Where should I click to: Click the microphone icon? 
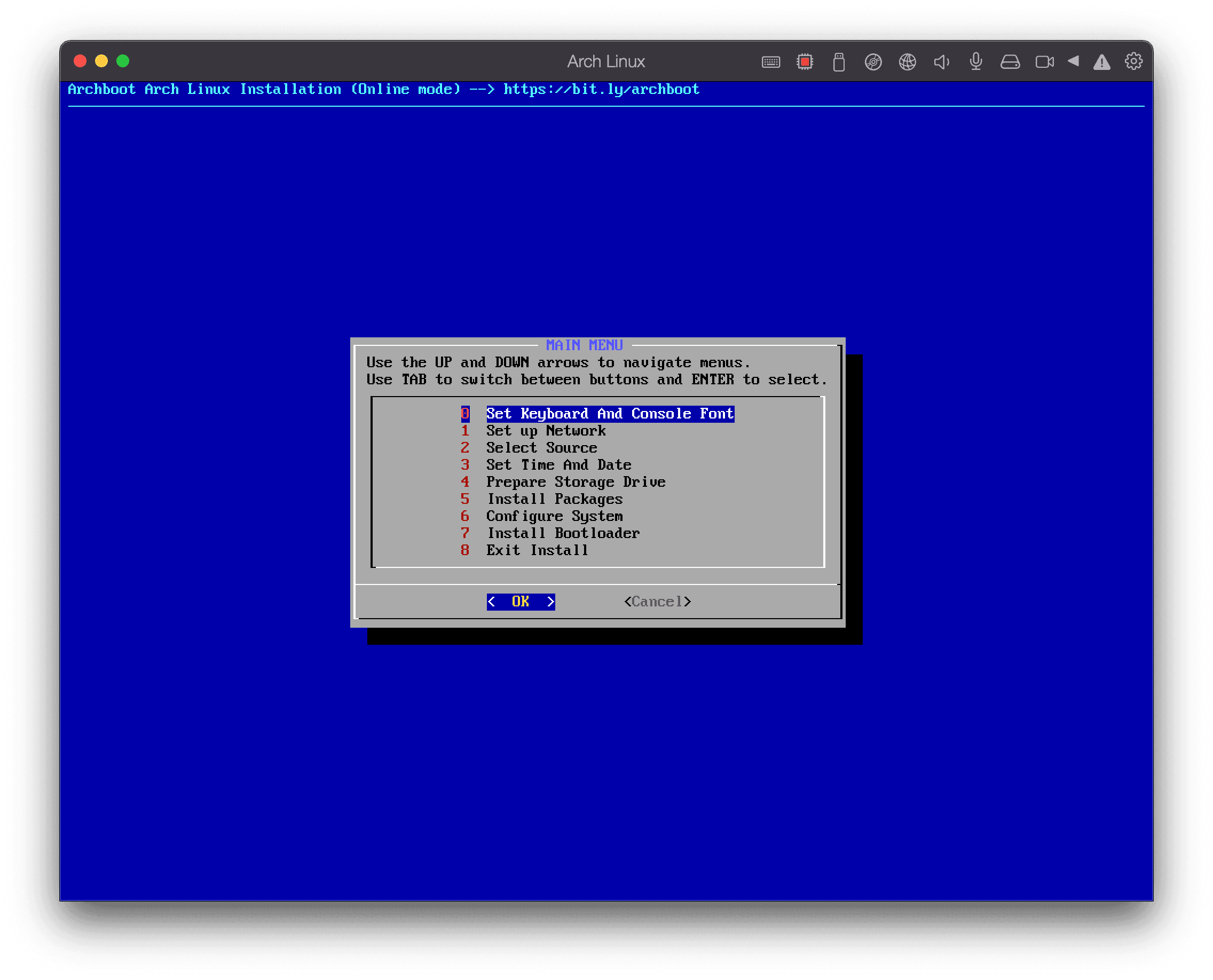point(976,61)
